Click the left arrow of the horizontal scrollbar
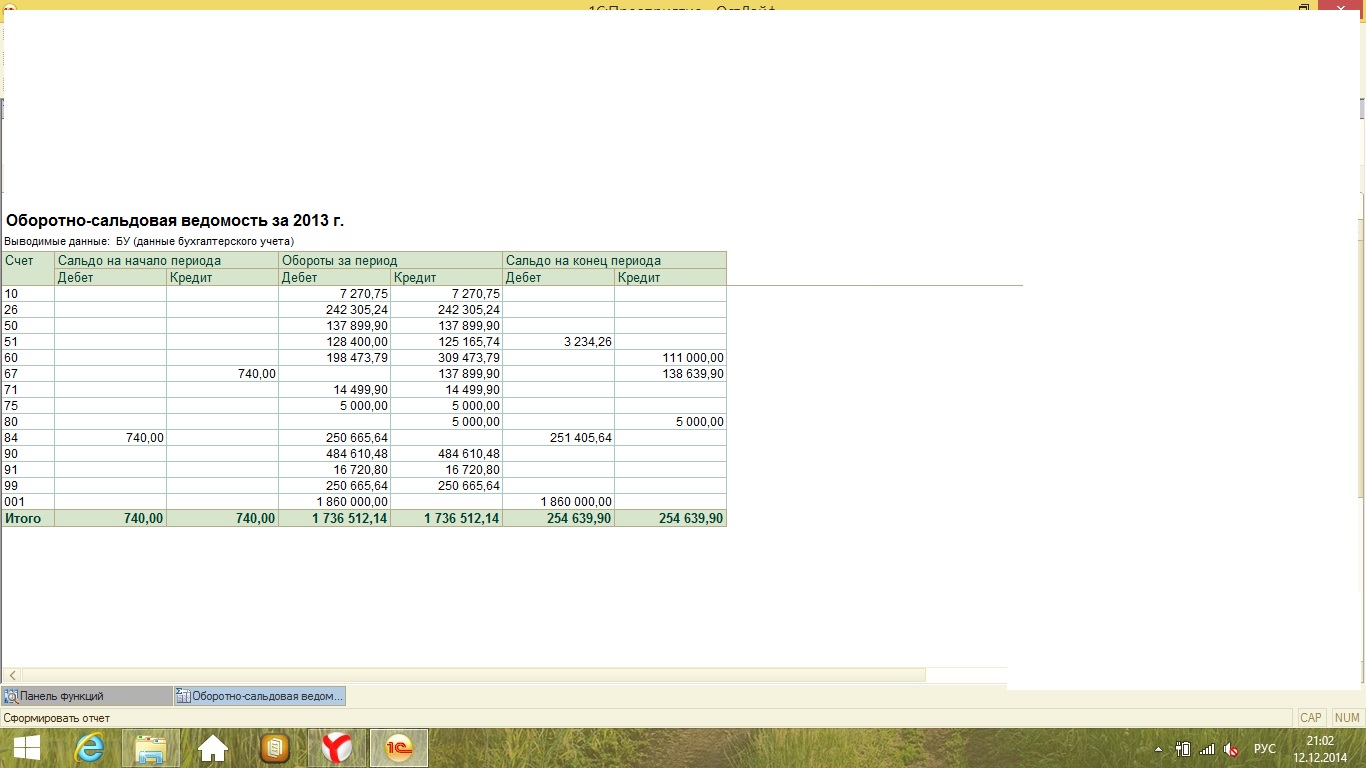The width and height of the screenshot is (1366, 768). pyautogui.click(x=12, y=676)
